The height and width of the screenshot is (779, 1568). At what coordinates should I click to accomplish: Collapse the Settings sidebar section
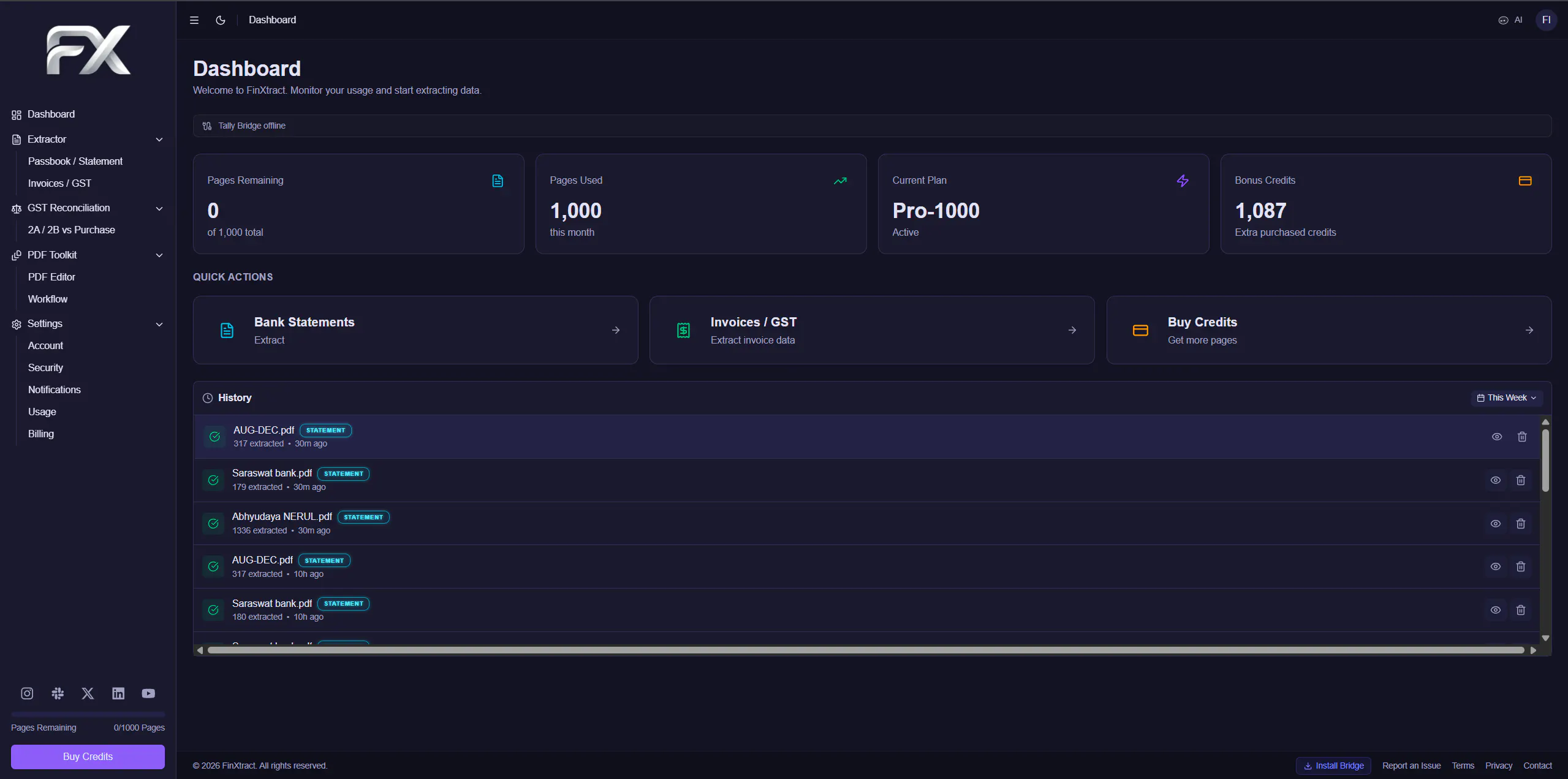pyautogui.click(x=159, y=325)
